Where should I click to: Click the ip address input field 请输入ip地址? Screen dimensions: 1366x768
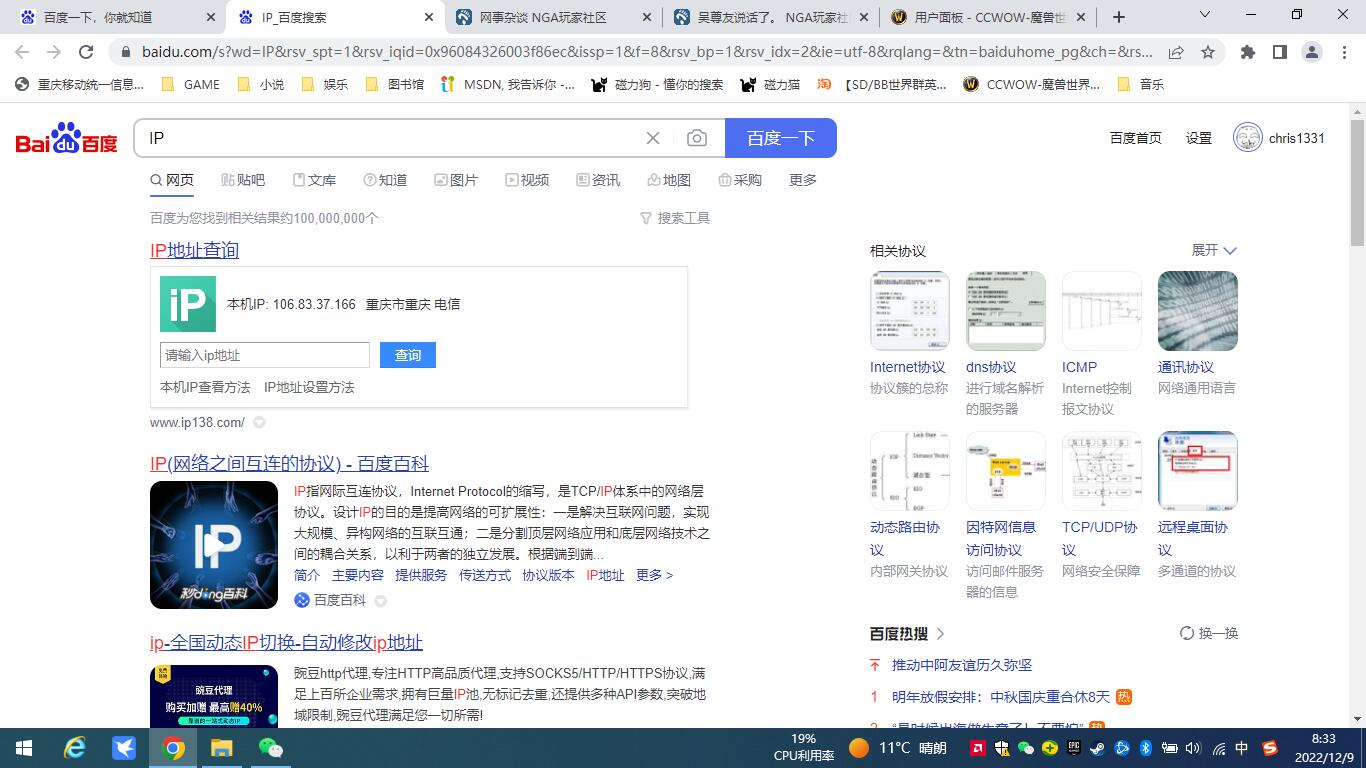264,355
